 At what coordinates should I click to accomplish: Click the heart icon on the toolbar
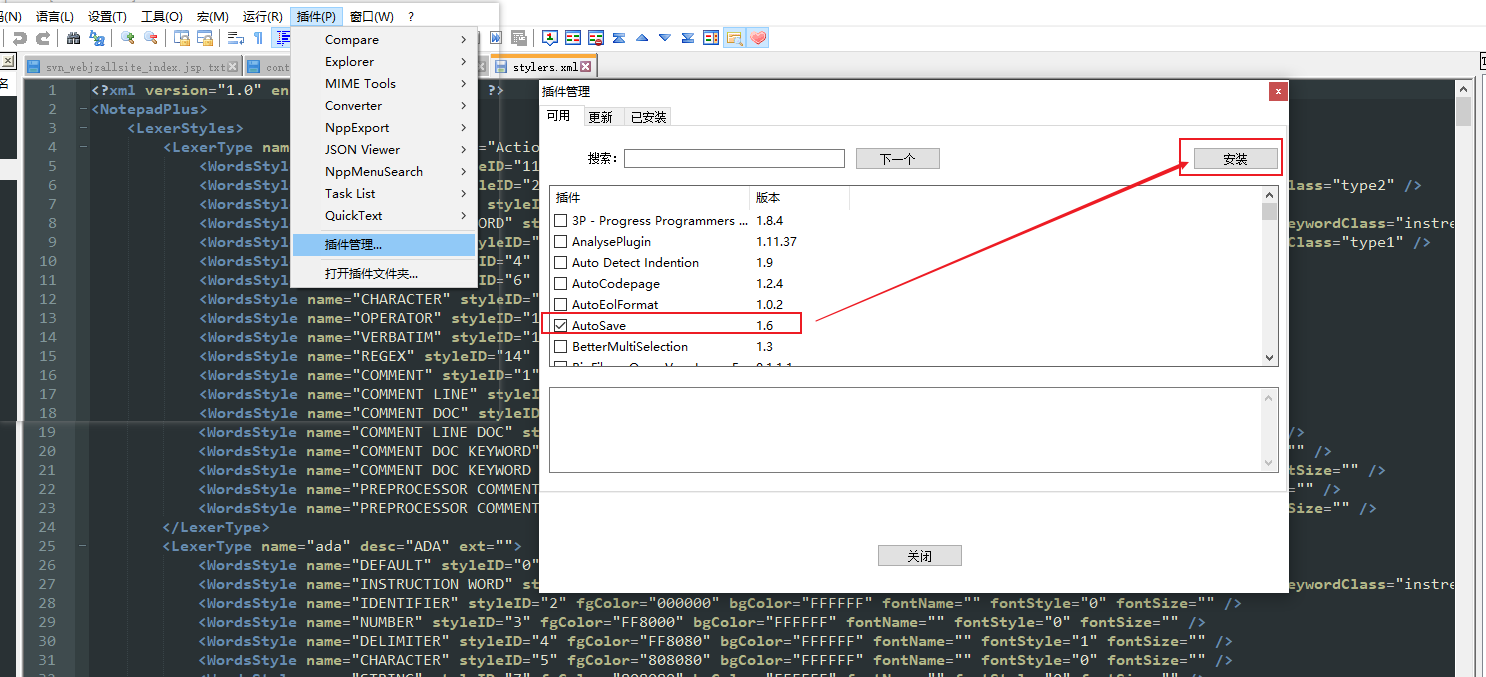pyautogui.click(x=760, y=37)
